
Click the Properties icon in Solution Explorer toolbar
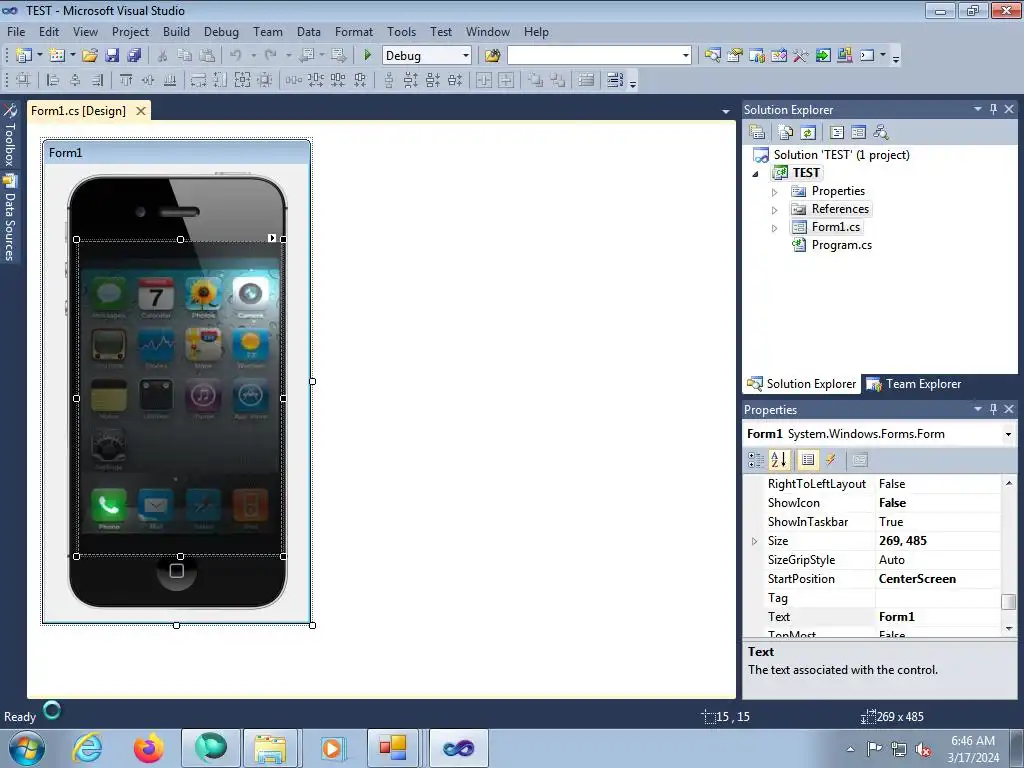[757, 133]
